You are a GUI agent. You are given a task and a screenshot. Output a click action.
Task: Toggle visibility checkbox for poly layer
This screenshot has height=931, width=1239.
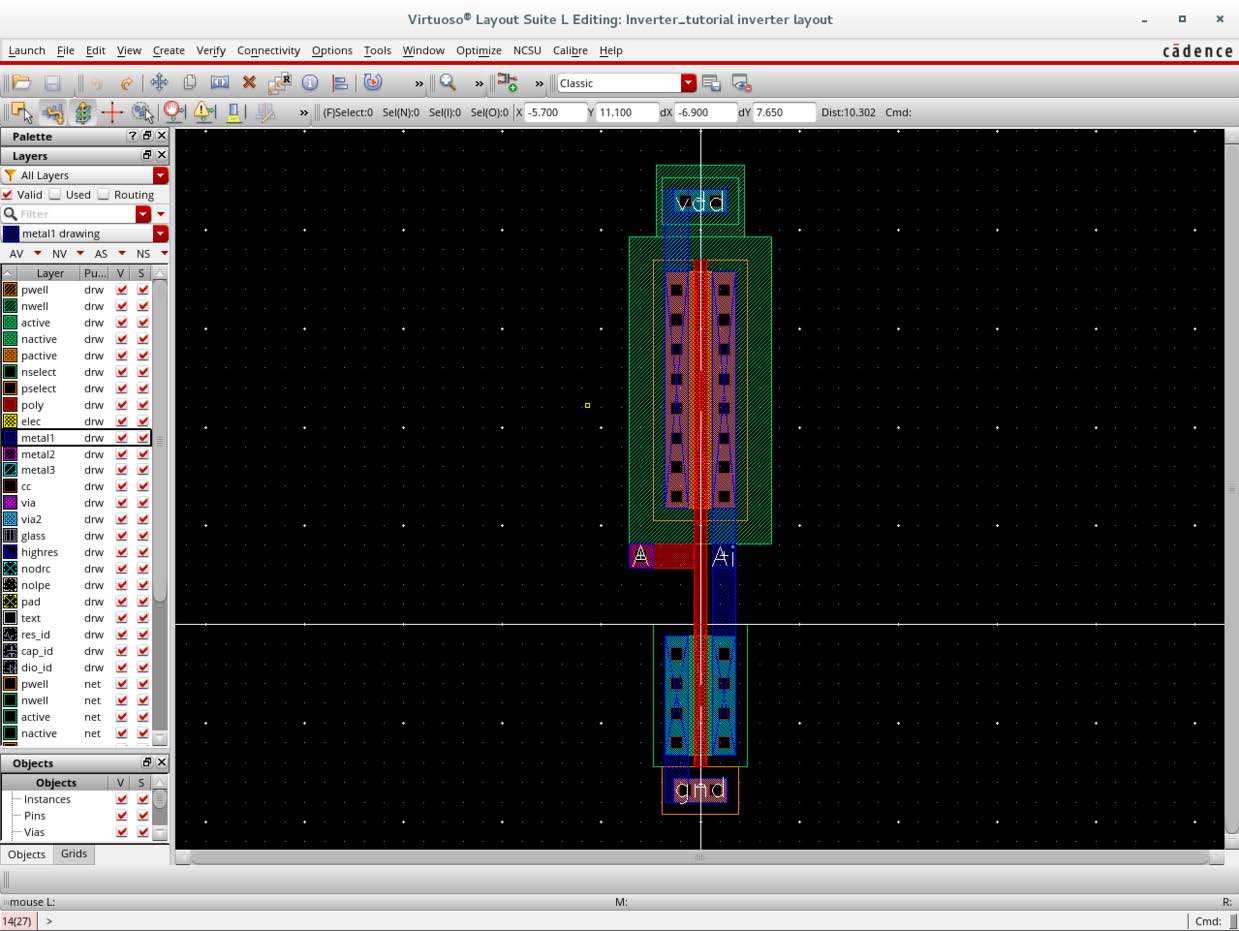point(122,405)
